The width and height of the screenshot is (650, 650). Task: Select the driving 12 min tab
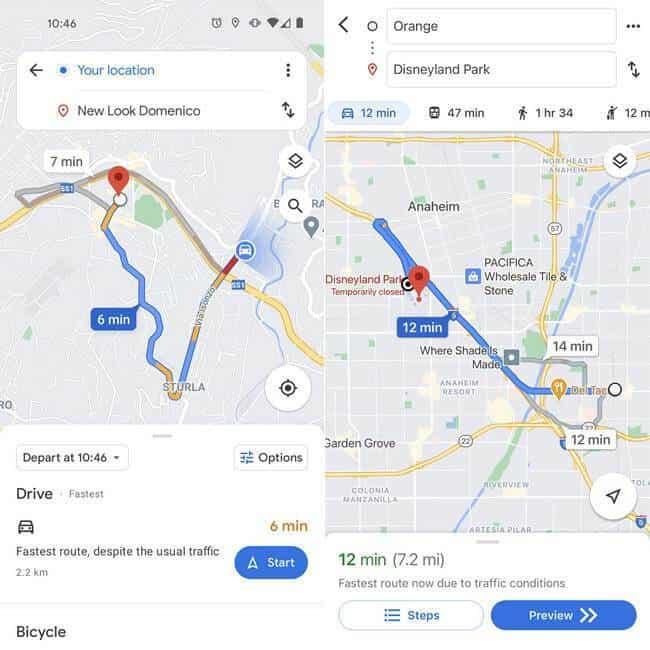click(x=369, y=113)
